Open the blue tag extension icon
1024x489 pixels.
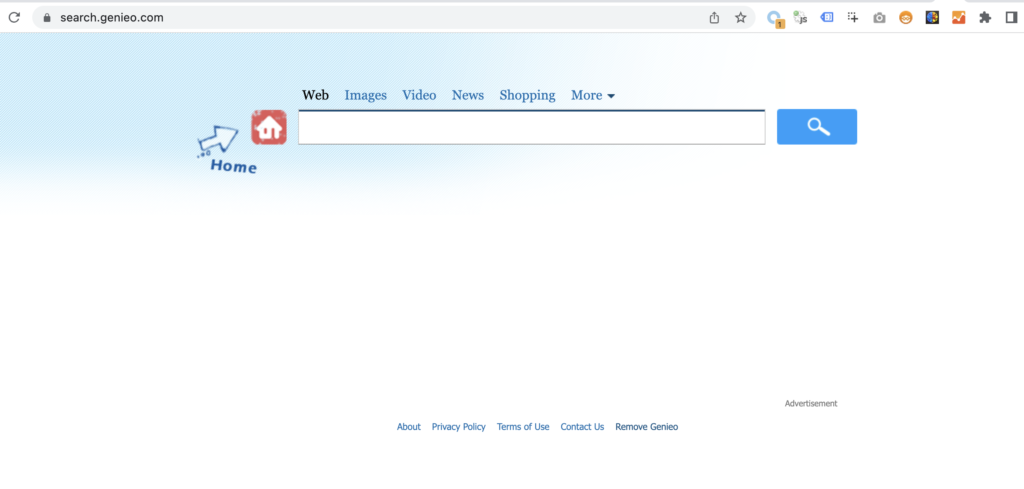point(827,17)
